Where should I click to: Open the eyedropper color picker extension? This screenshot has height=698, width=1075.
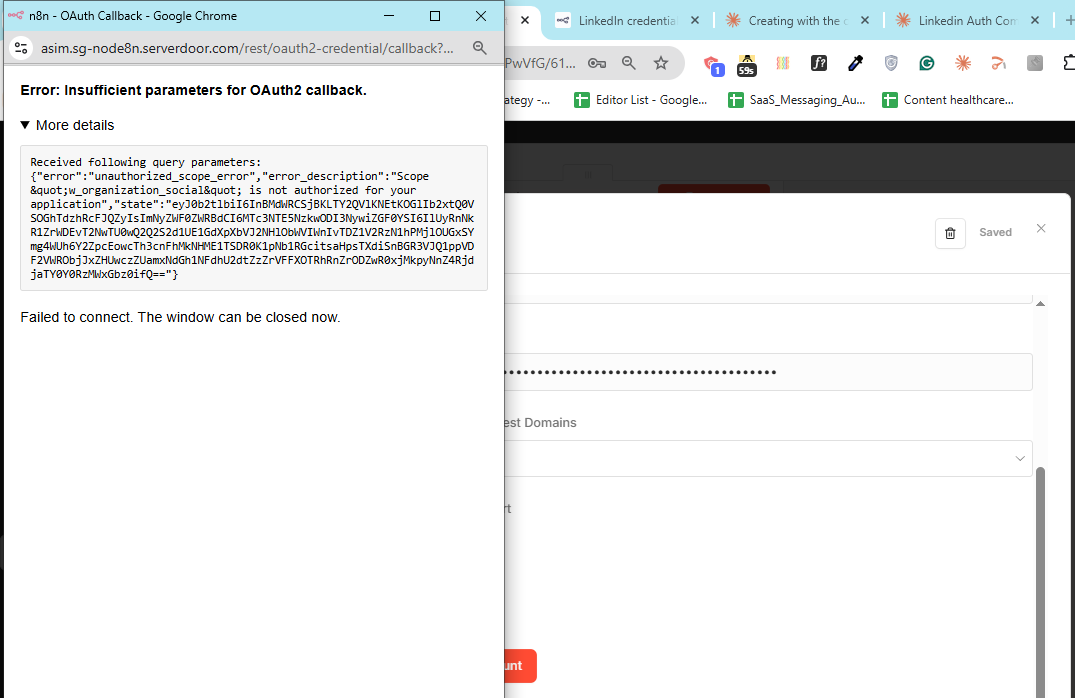pos(856,63)
